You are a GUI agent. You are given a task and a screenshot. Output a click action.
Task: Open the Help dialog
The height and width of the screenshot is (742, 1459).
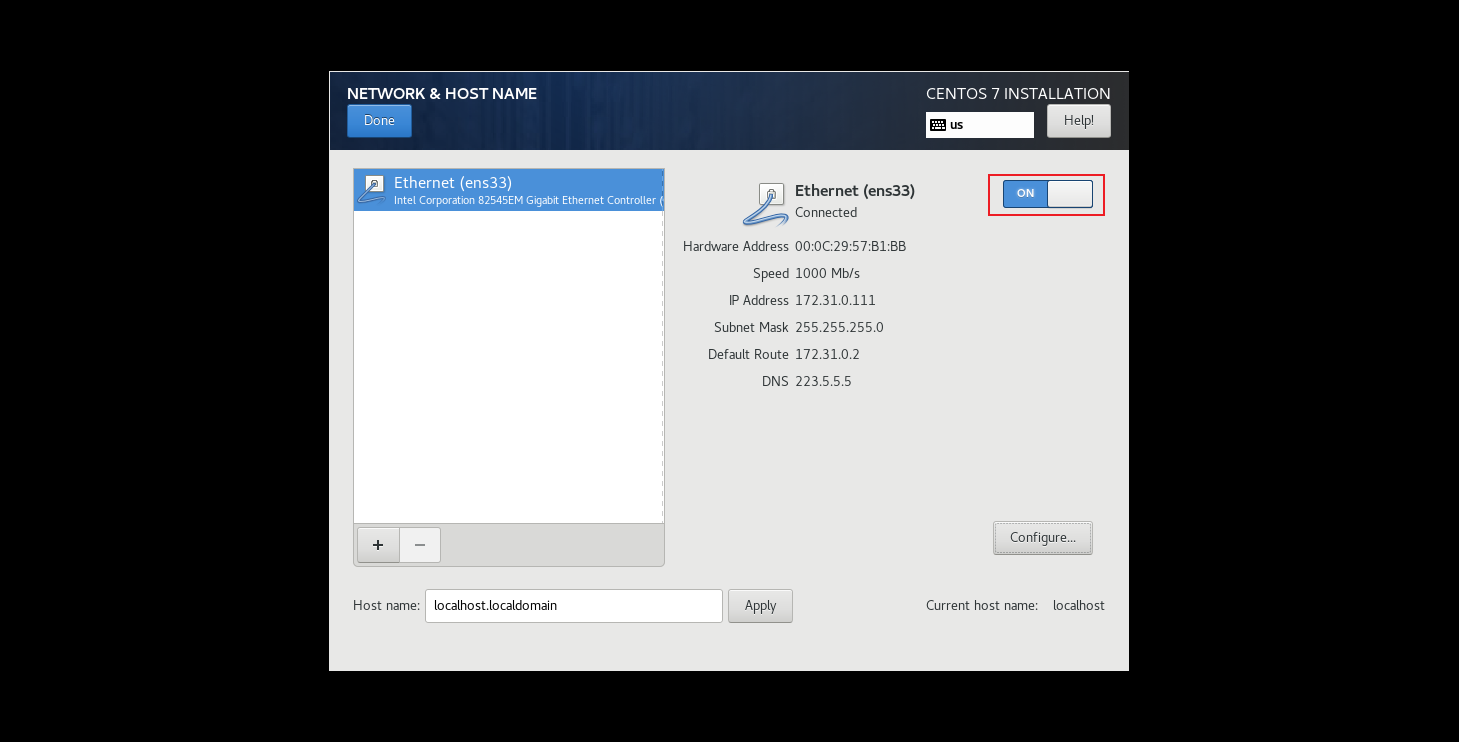1079,121
